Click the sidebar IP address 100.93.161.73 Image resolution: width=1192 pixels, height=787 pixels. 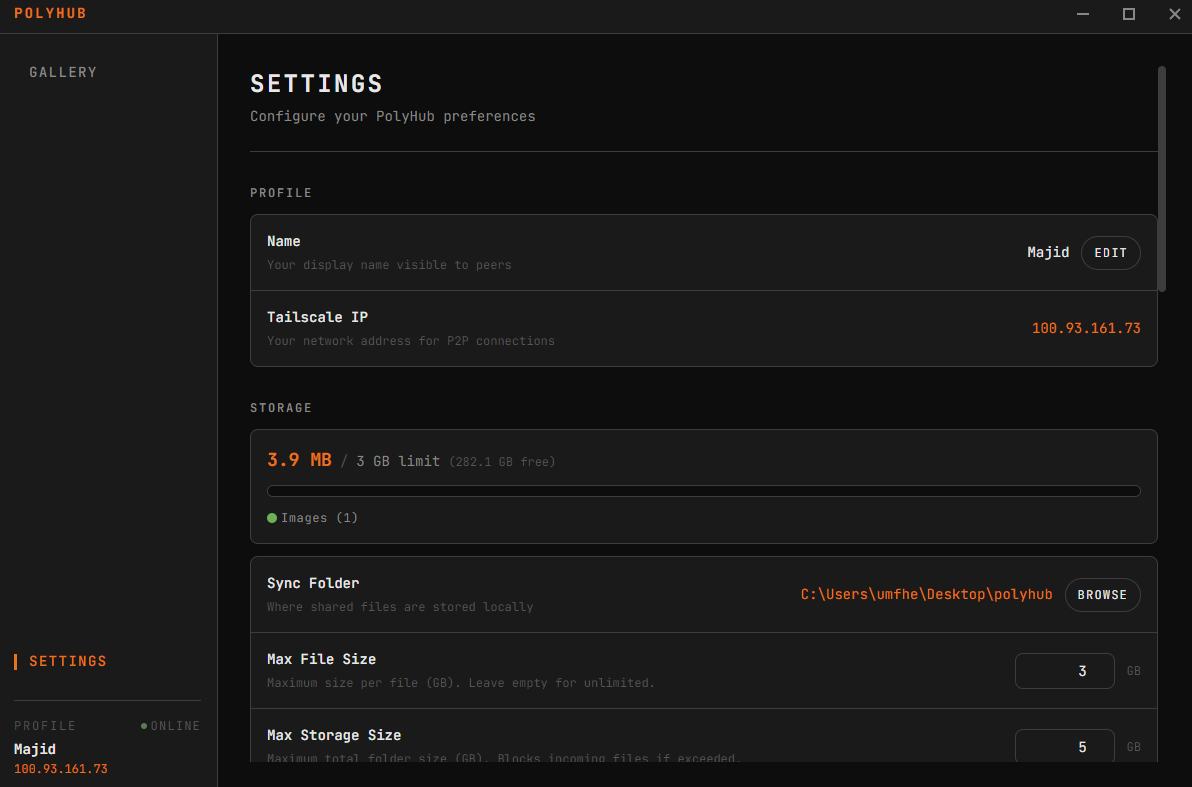61,771
